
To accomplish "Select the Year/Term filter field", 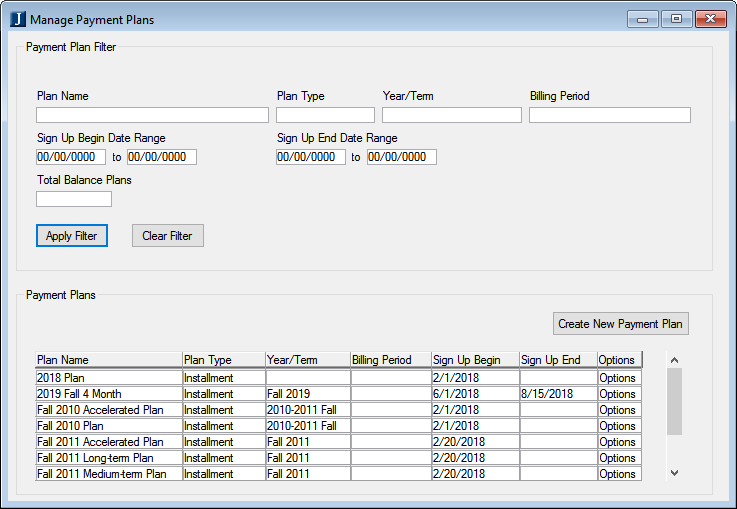I will coord(451,115).
